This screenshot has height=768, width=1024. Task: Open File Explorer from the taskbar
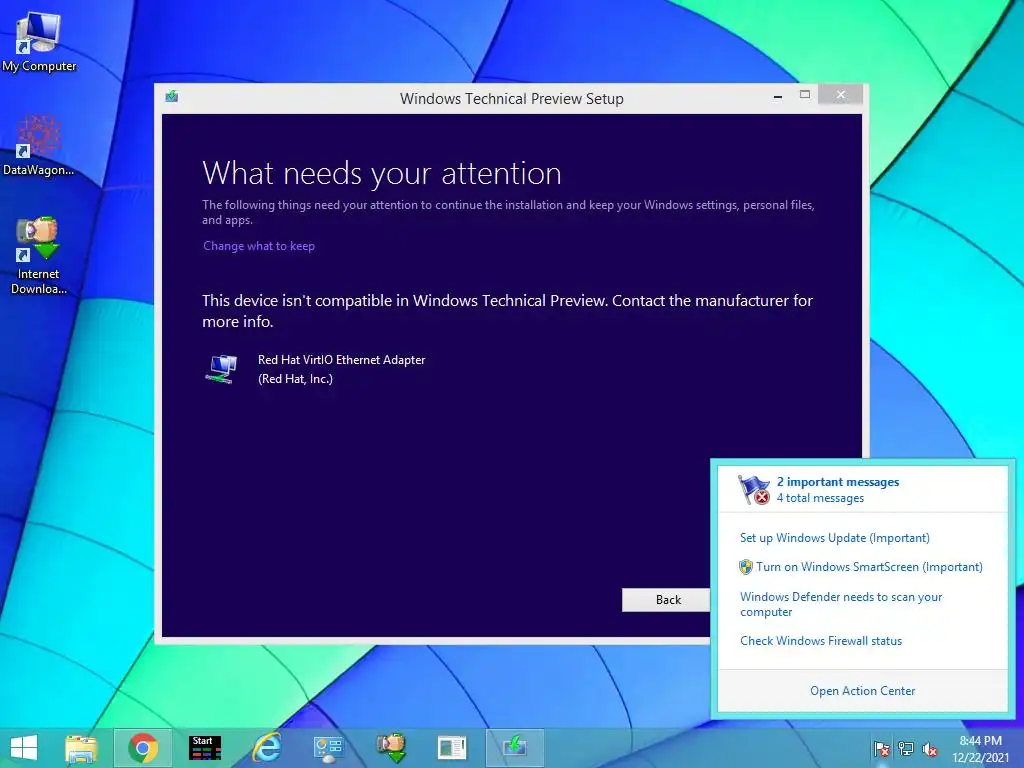[x=81, y=748]
